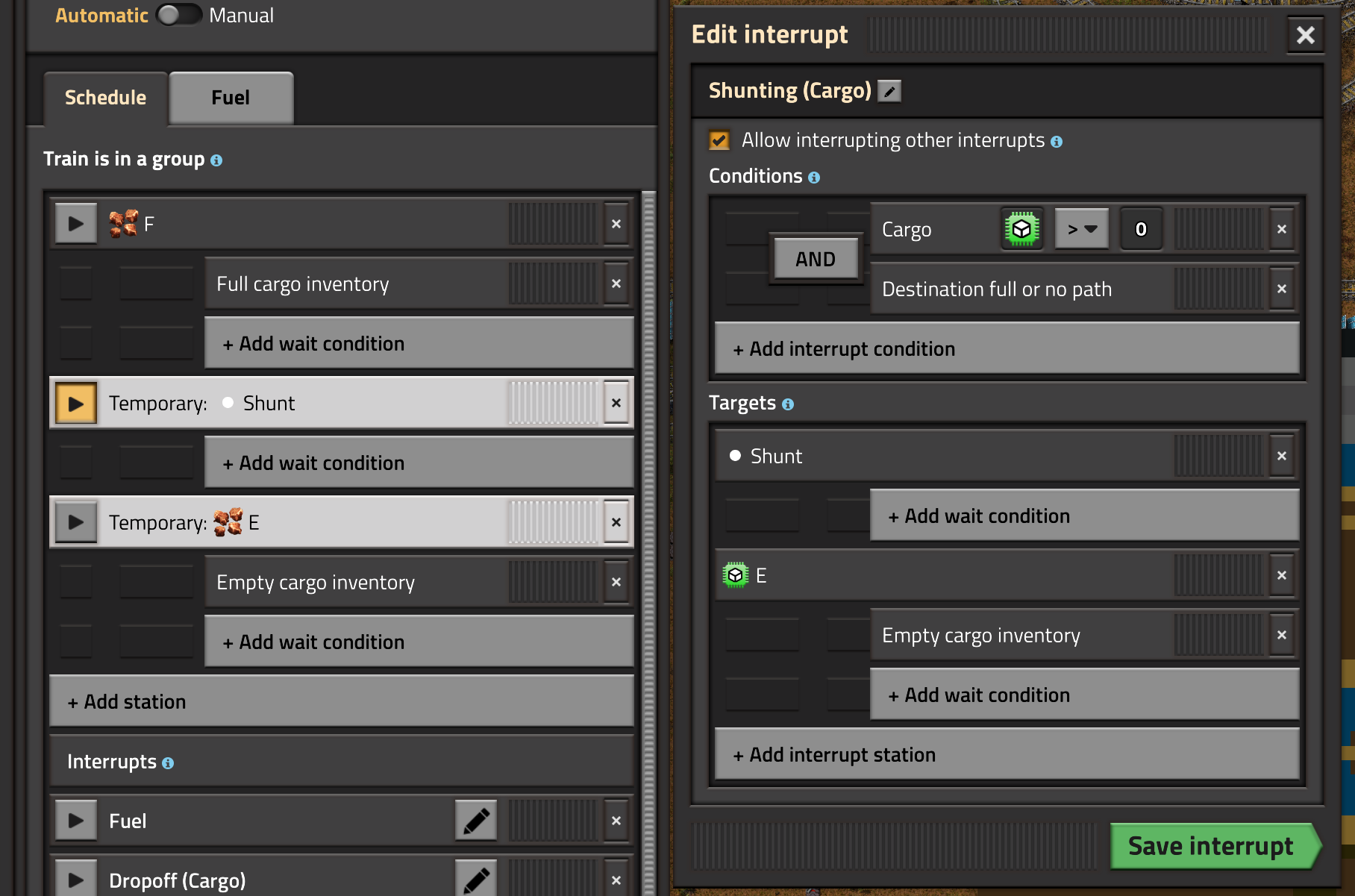Click the info icon next to Targets
1355x896 pixels.
tap(788, 404)
